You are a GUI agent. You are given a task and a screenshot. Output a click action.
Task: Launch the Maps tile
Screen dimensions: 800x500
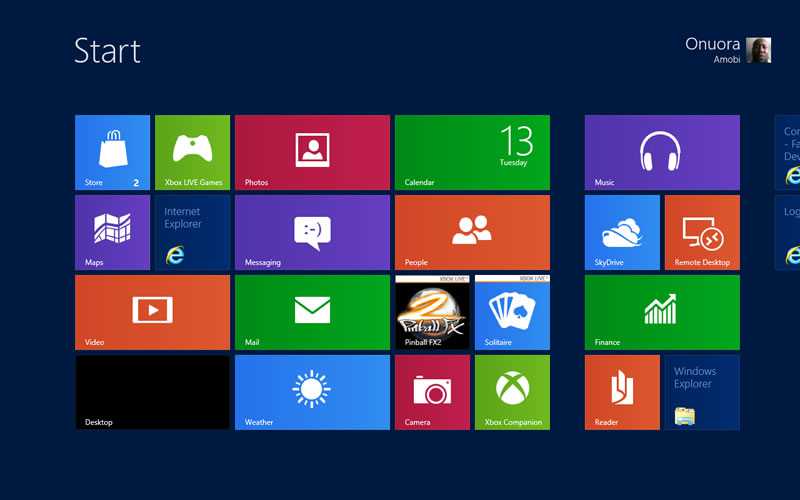[x=112, y=232]
